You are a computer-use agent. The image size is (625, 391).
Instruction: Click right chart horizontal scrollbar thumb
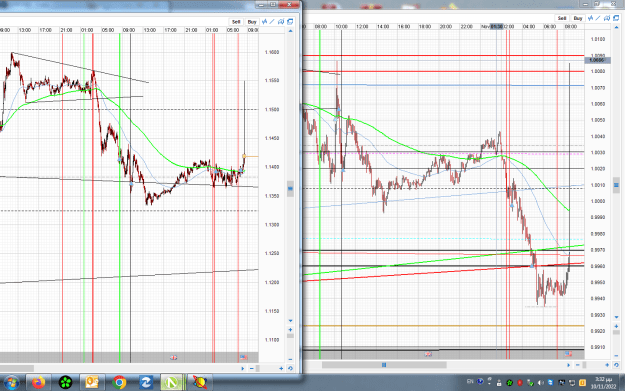(384, 365)
